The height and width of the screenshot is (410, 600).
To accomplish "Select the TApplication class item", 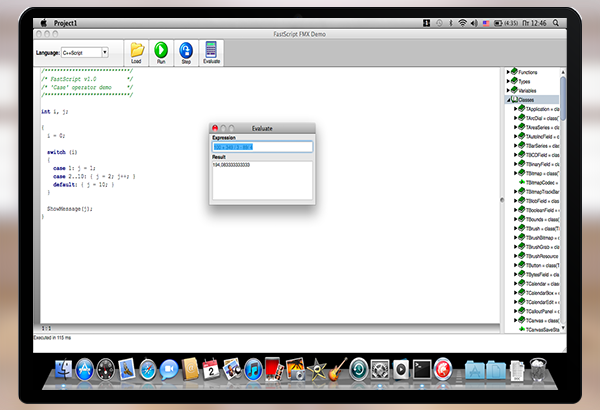I will click(x=540, y=108).
